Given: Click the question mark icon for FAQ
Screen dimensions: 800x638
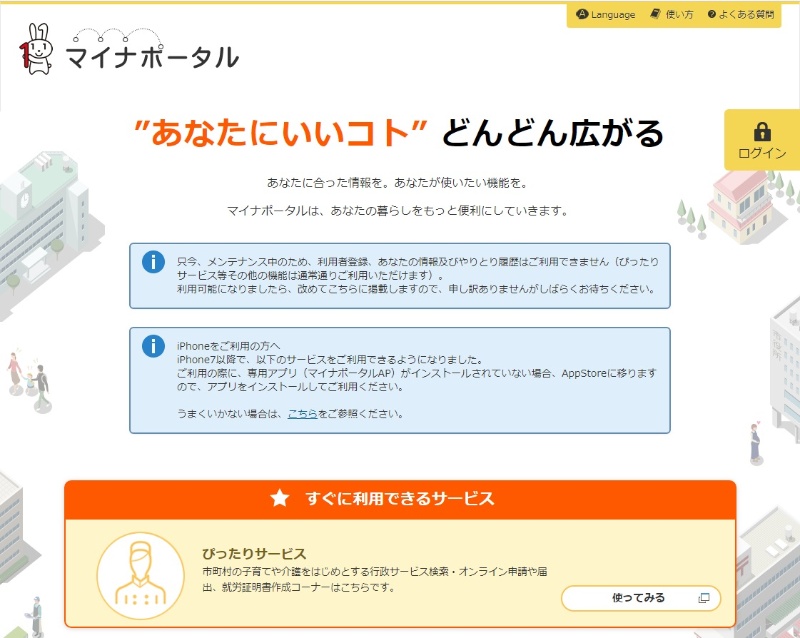Looking at the screenshot, I should 712,15.
